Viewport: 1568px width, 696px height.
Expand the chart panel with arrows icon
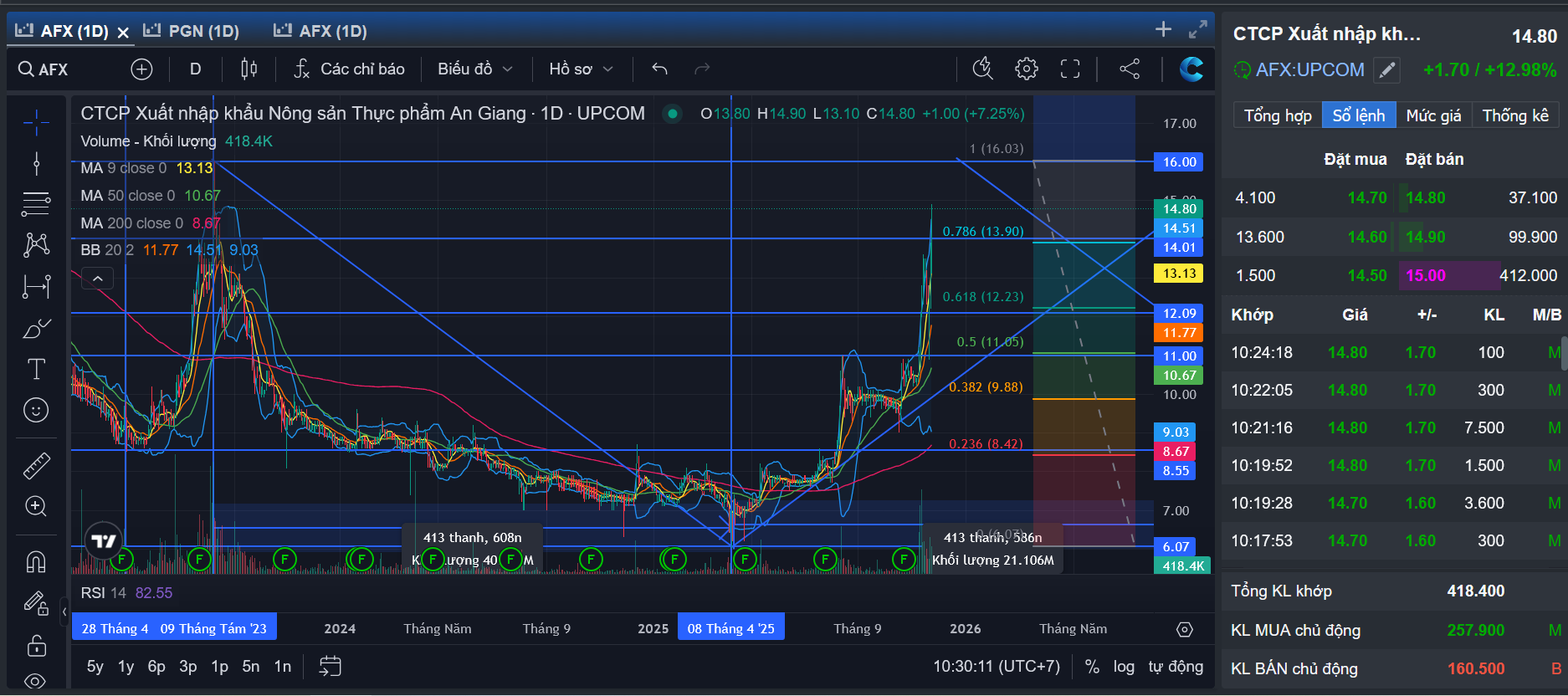point(1198,29)
